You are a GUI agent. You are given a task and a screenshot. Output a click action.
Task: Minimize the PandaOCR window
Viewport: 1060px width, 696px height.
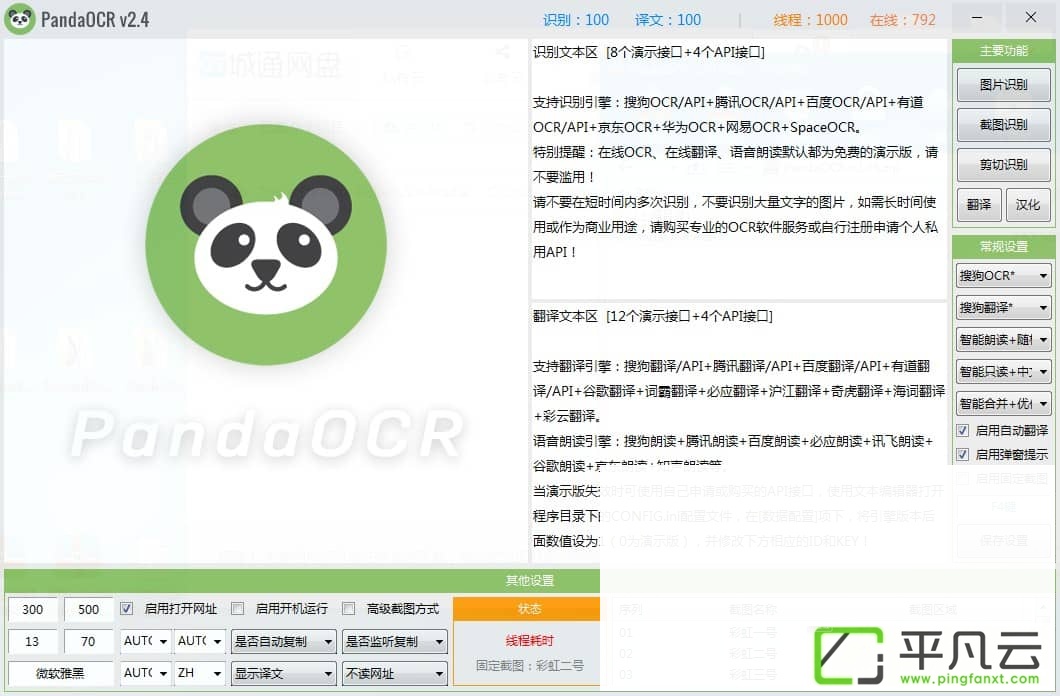(x=977, y=18)
